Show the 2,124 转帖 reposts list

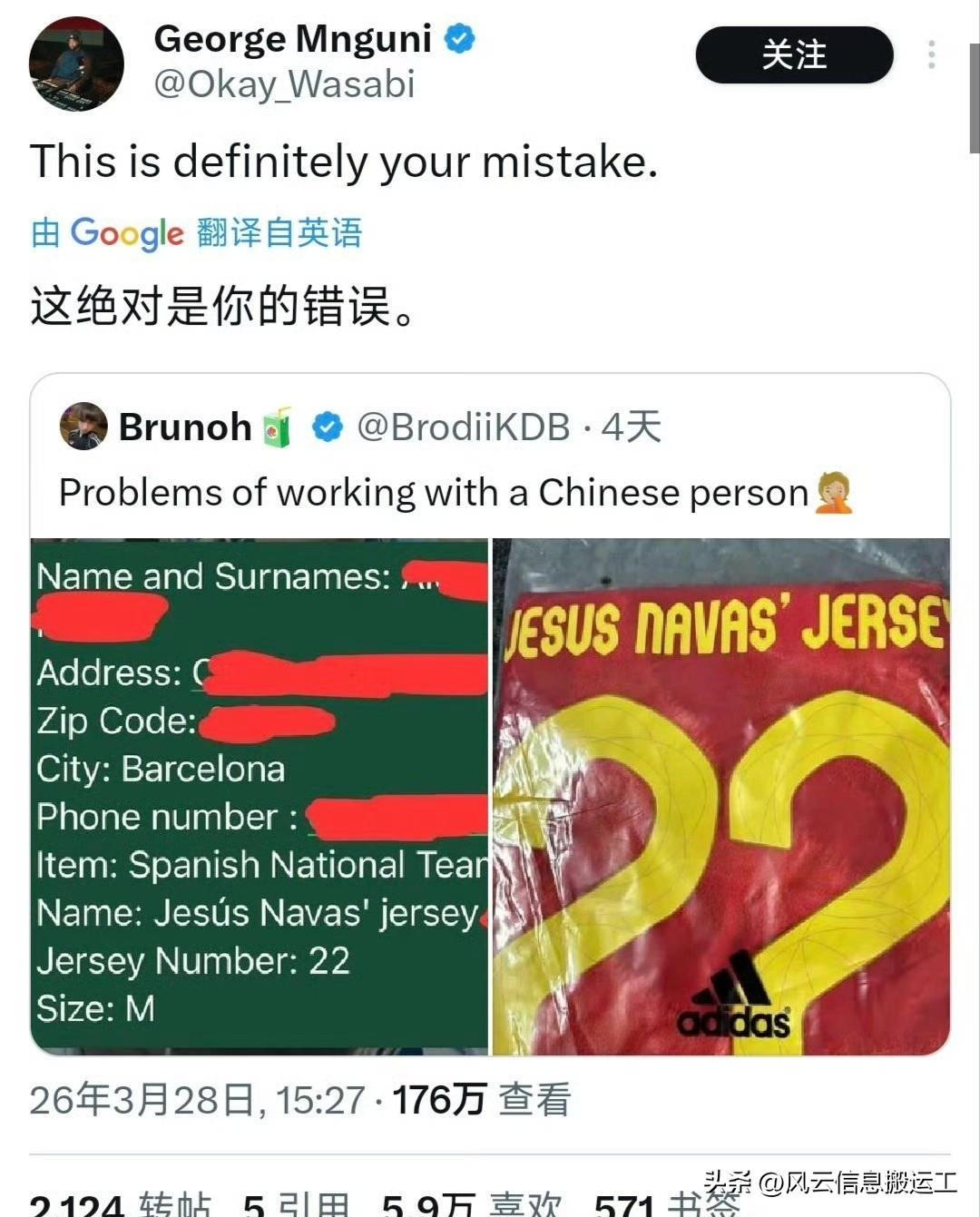tap(121, 1203)
